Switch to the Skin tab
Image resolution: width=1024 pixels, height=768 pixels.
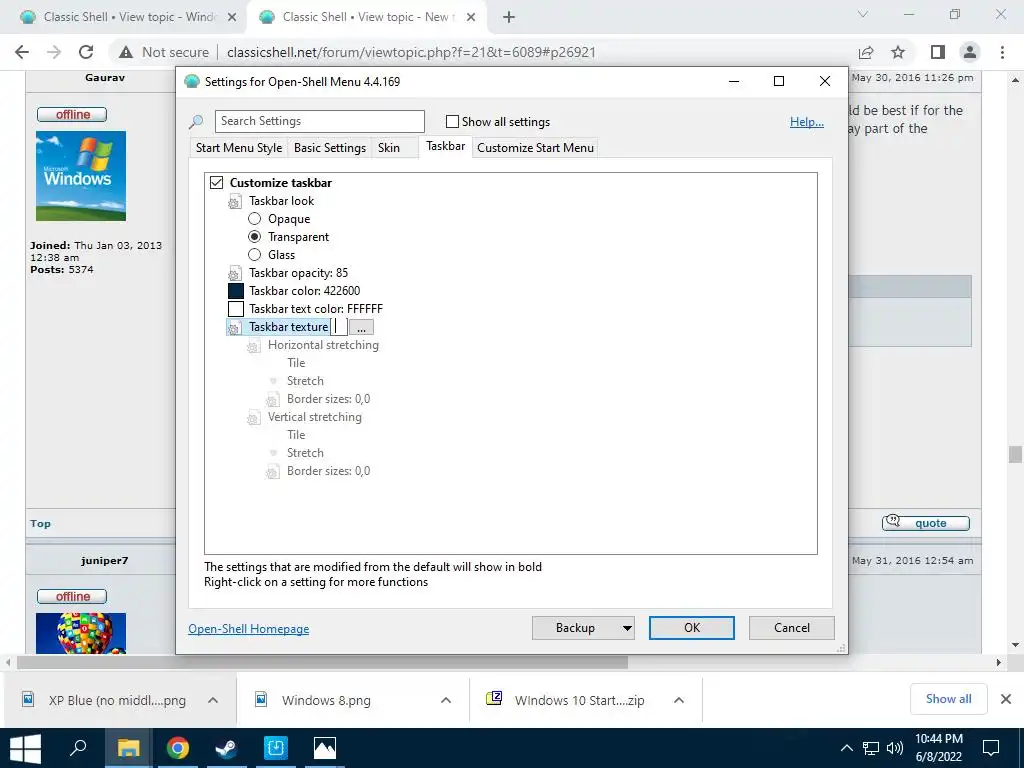389,148
